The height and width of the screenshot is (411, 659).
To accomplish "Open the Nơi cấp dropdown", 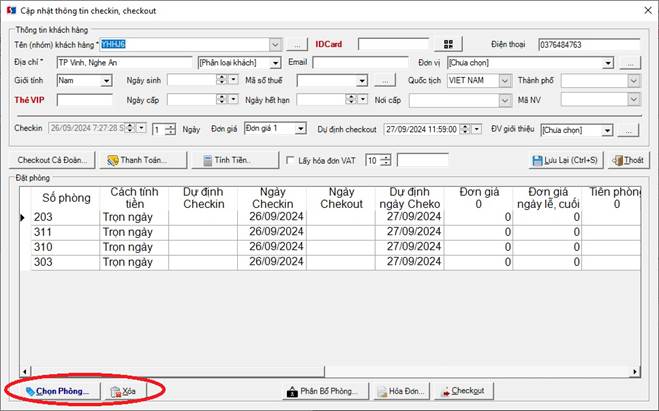I will click(505, 100).
